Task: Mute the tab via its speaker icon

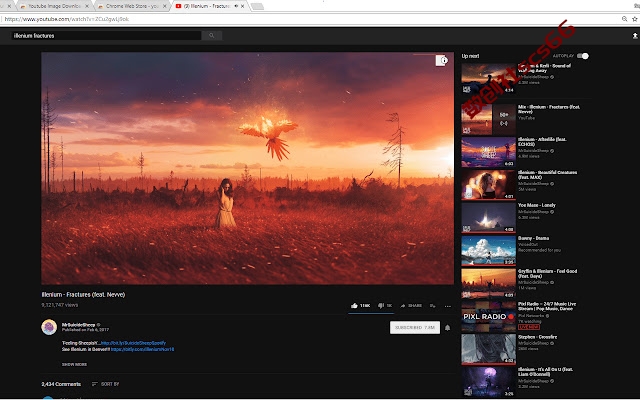Action: [x=236, y=6]
